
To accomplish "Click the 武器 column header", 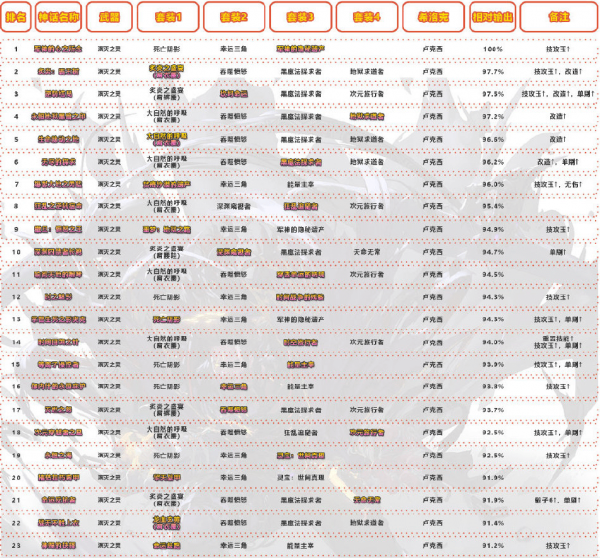I will coord(109,17).
